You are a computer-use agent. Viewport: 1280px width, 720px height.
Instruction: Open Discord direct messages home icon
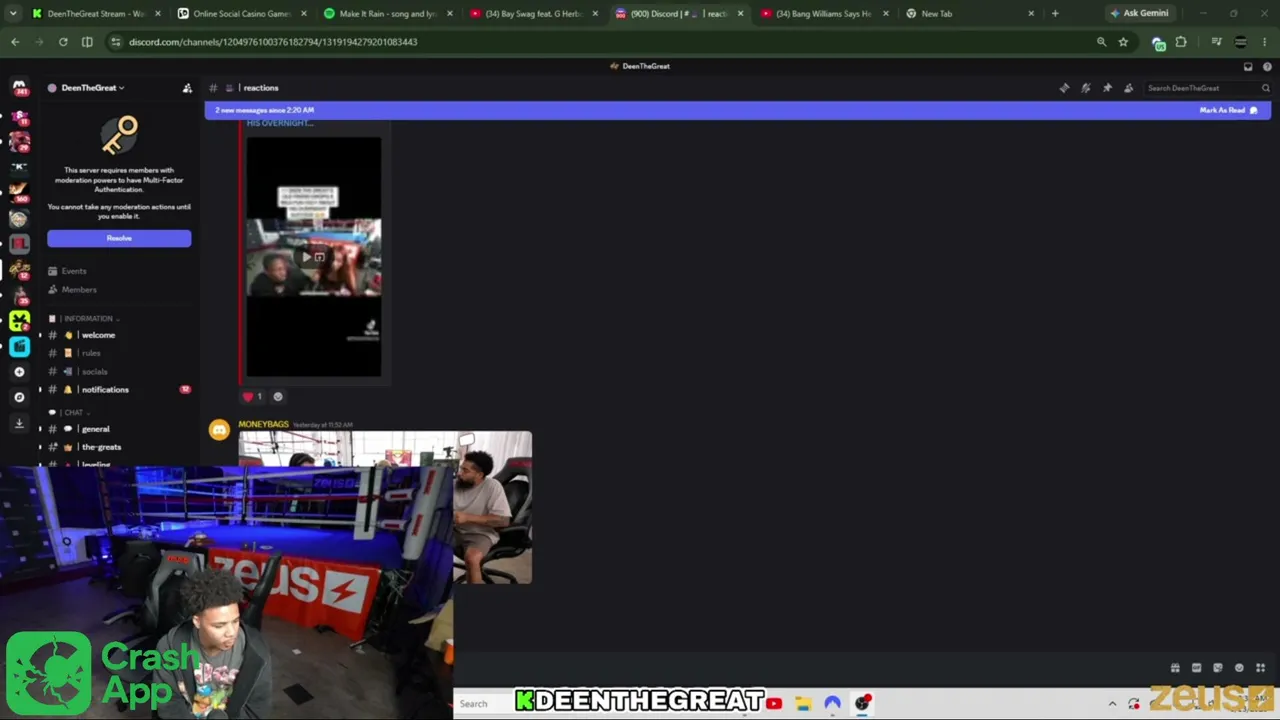tap(19, 88)
